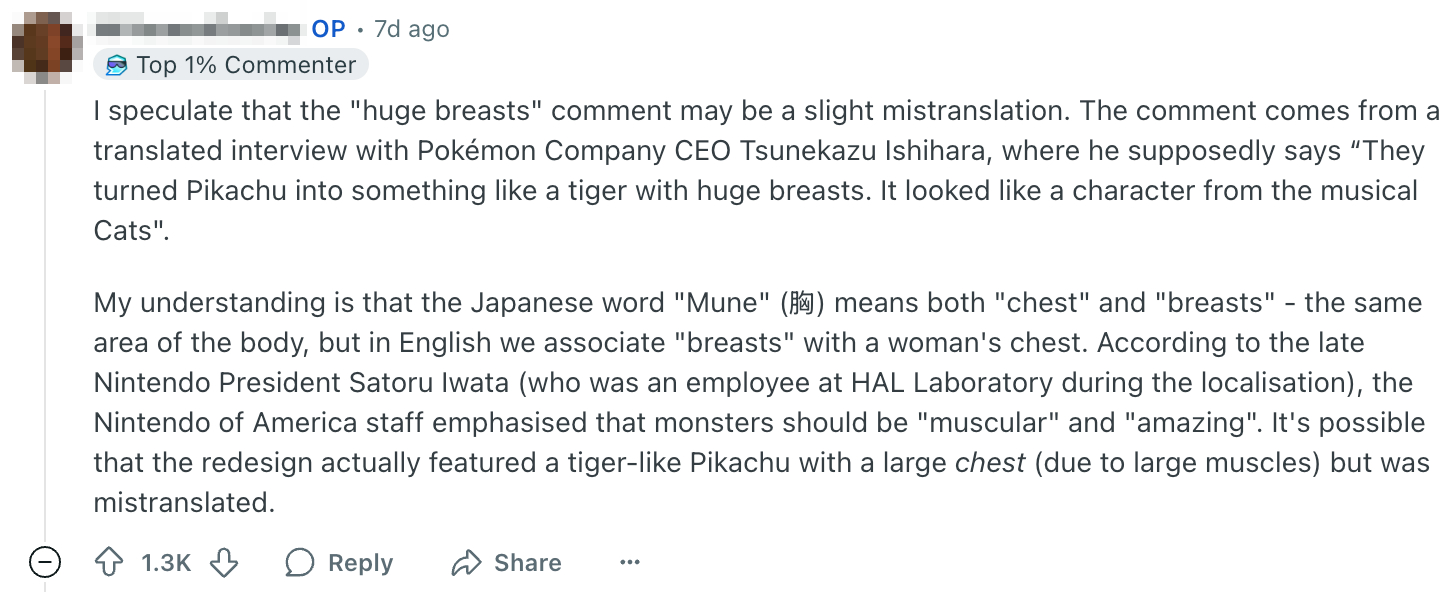Collapse the comment using the minus icon
The height and width of the screenshot is (592, 1456).
(43, 562)
